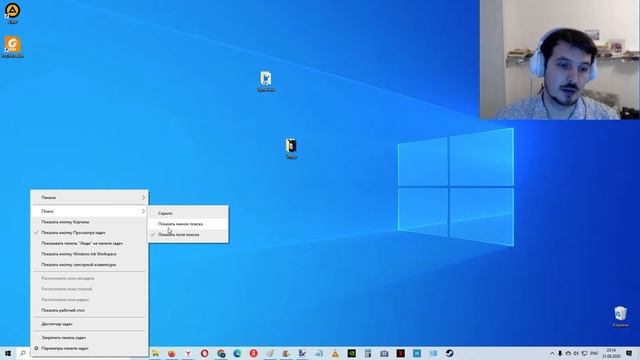Toggle Закрепить панель задач
This screenshot has height=360, width=640.
point(89,338)
